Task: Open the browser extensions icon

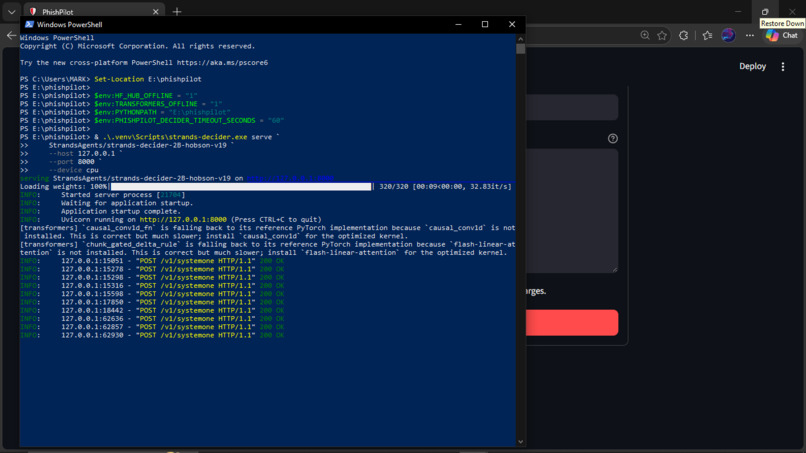Action: [x=683, y=35]
